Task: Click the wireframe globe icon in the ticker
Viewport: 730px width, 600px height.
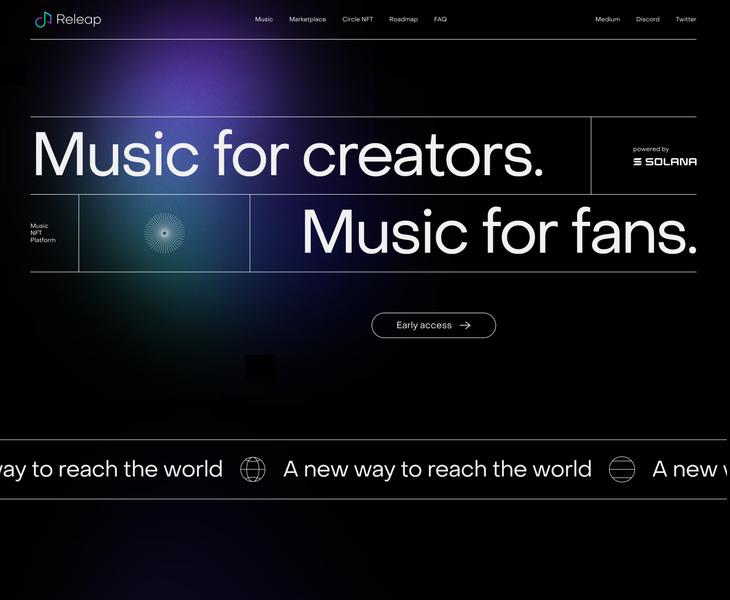Action: coord(253,469)
